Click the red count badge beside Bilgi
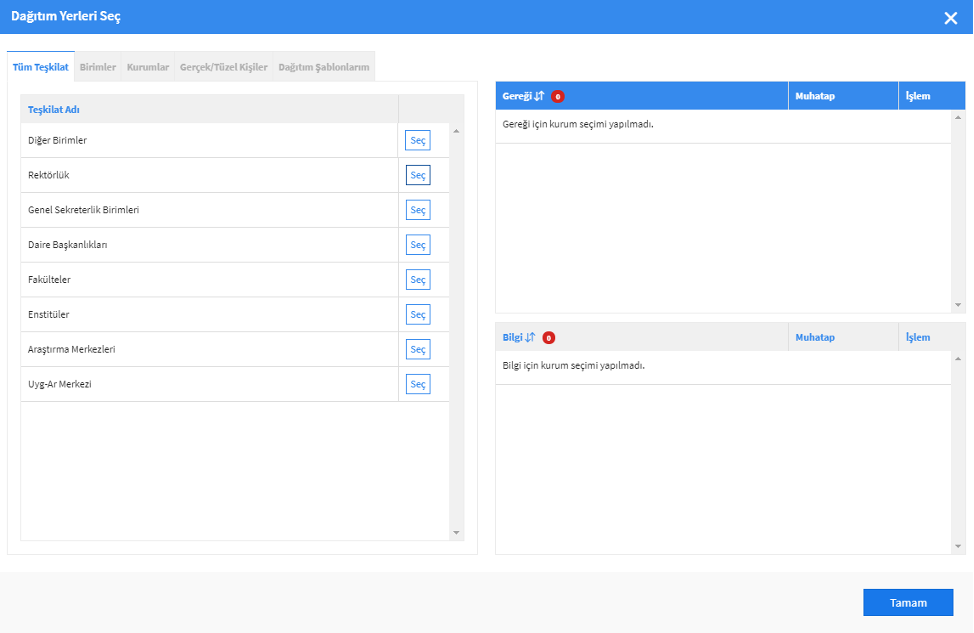Viewport: 974px width, 633px height. [548, 338]
